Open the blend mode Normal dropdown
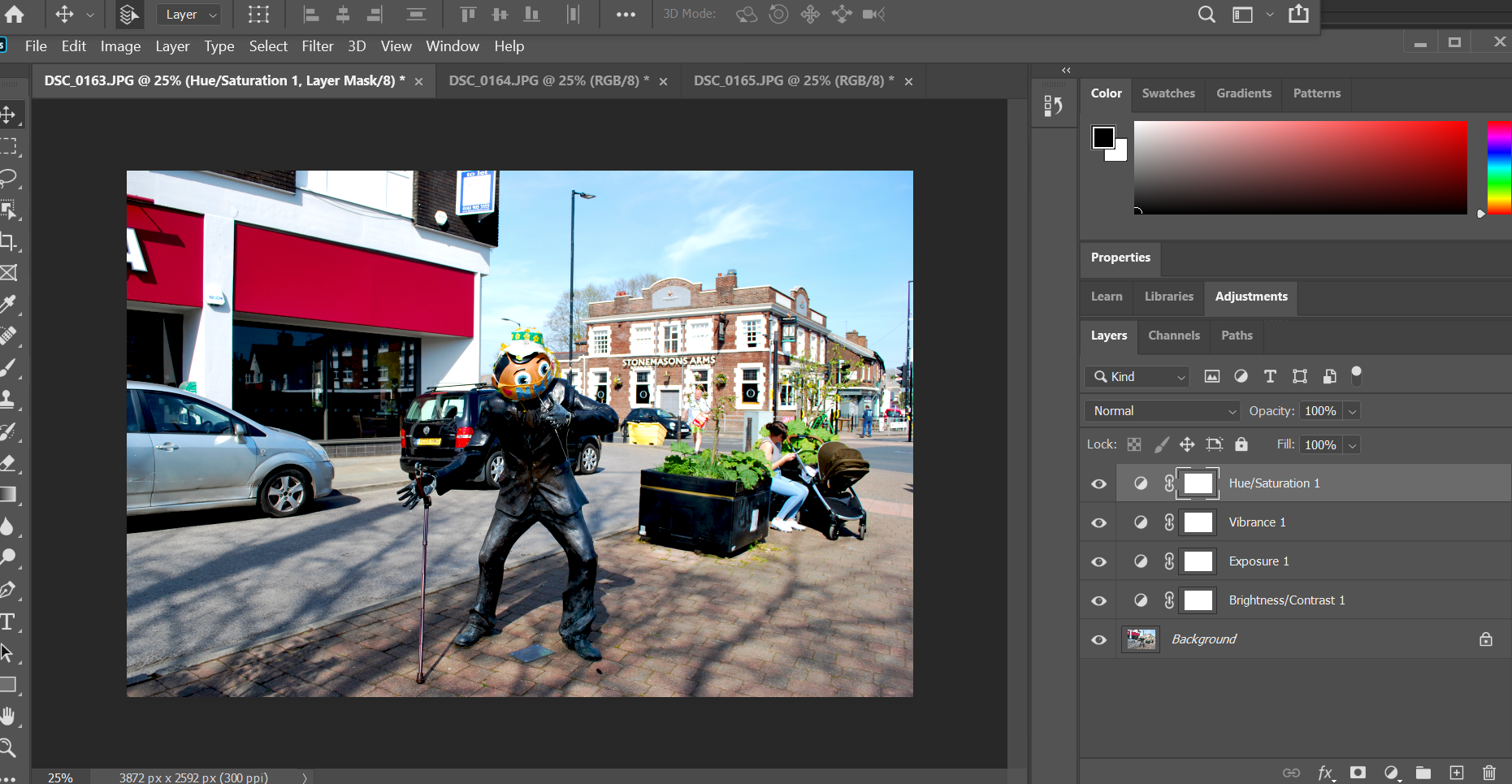This screenshot has width=1512, height=784. [x=1163, y=411]
